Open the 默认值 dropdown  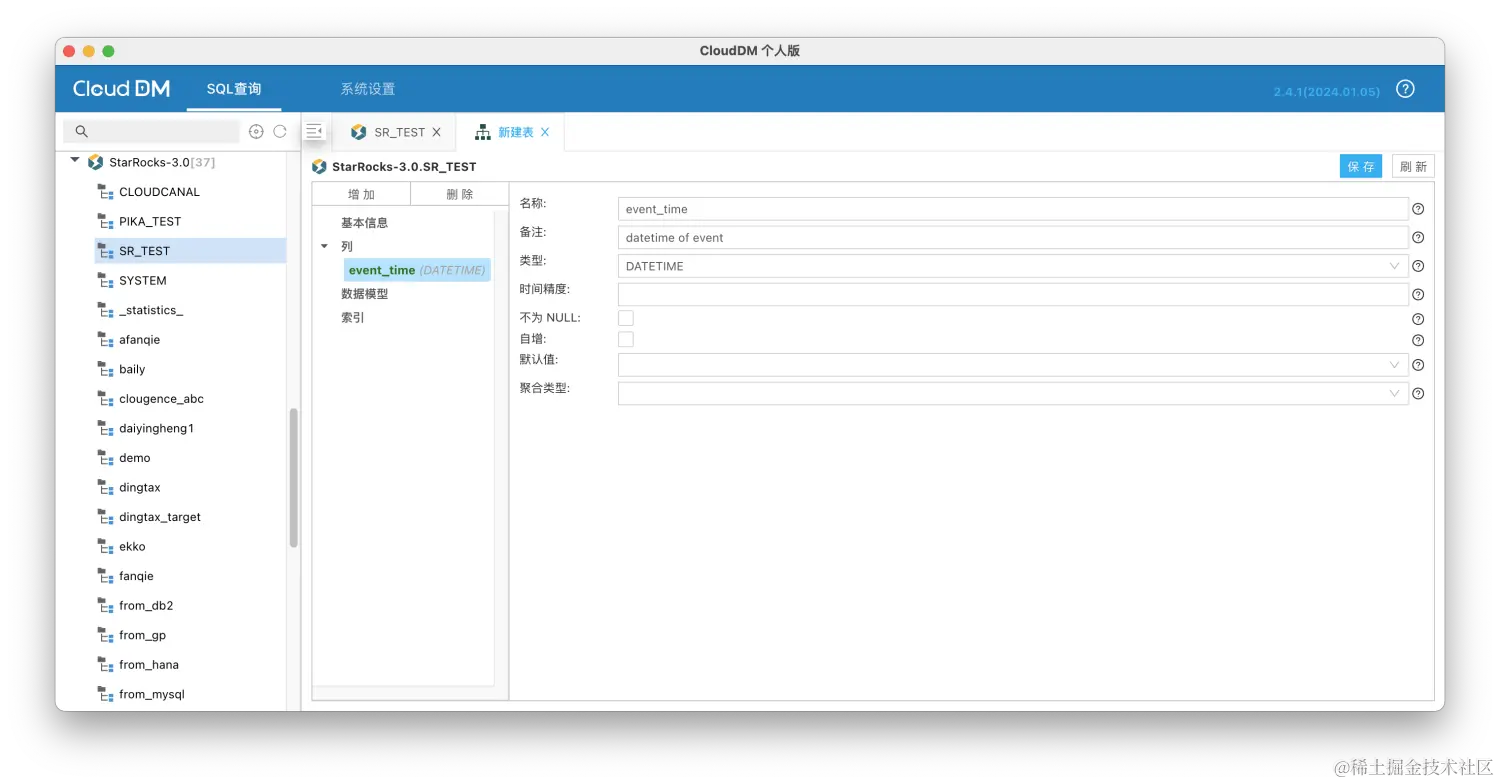coord(1013,365)
